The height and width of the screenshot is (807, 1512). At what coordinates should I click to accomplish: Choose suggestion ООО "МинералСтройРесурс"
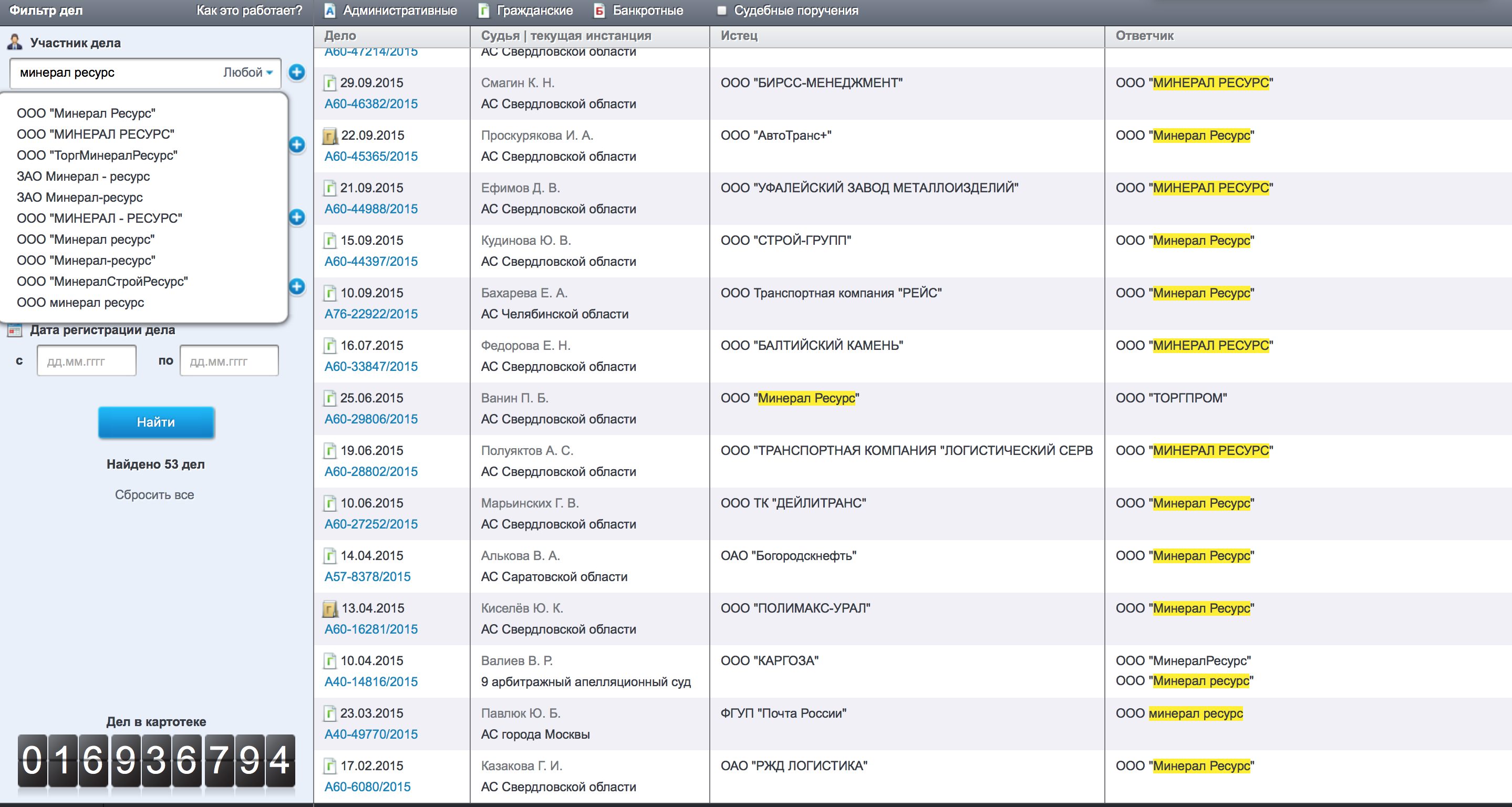[x=102, y=282]
